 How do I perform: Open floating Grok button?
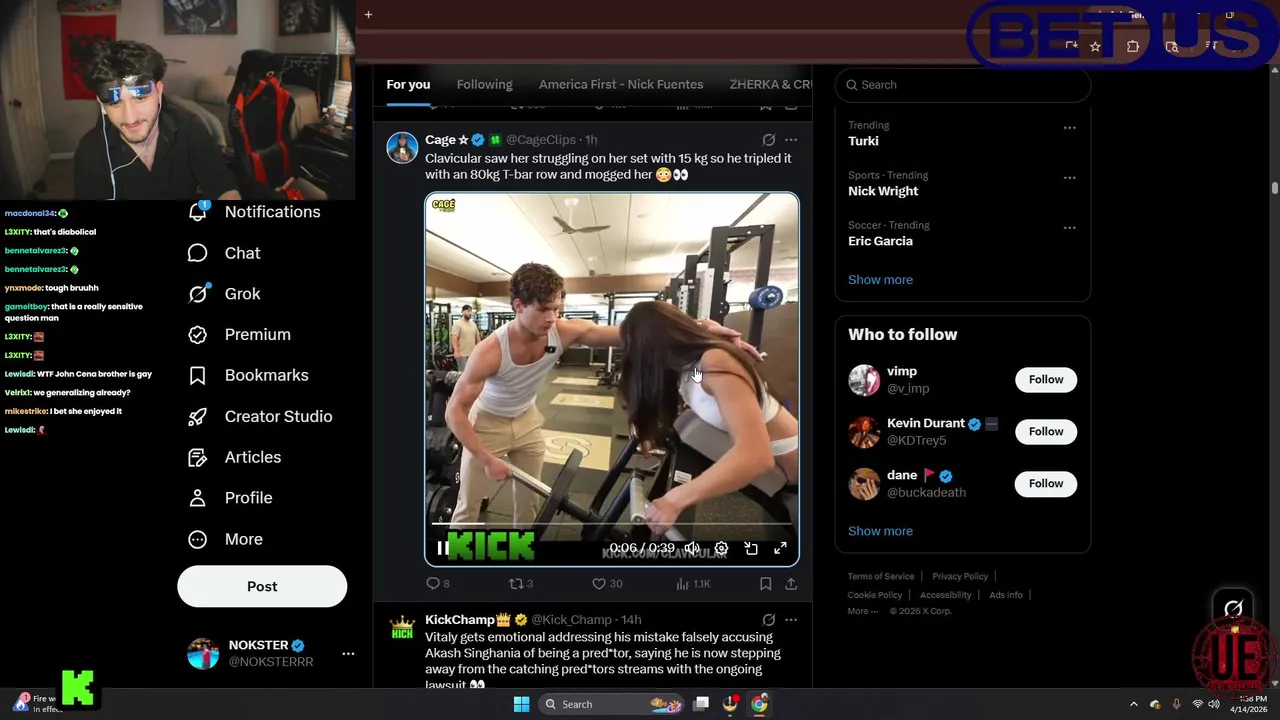point(1233,608)
